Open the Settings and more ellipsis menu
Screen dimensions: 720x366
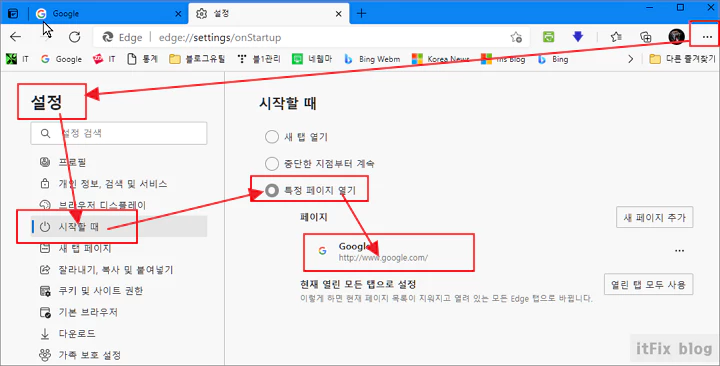point(707,37)
